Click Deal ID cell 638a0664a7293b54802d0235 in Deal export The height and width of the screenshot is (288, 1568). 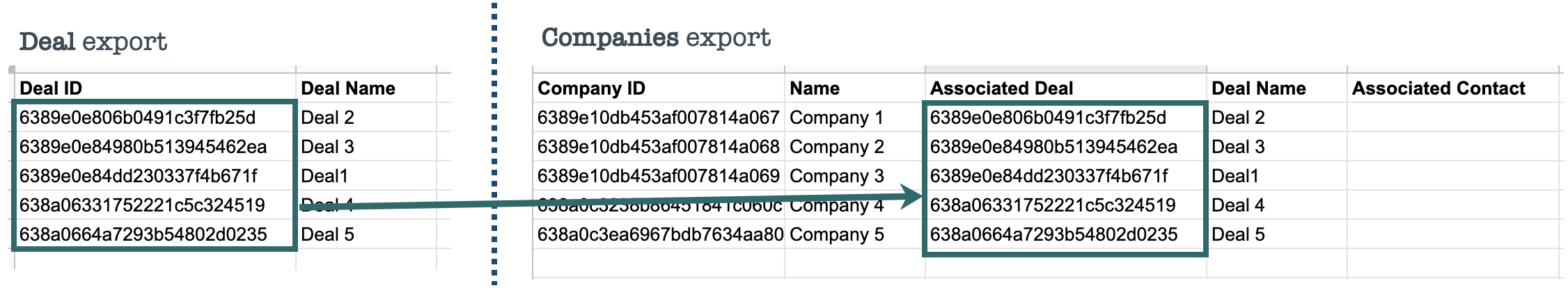pyautogui.click(x=143, y=234)
